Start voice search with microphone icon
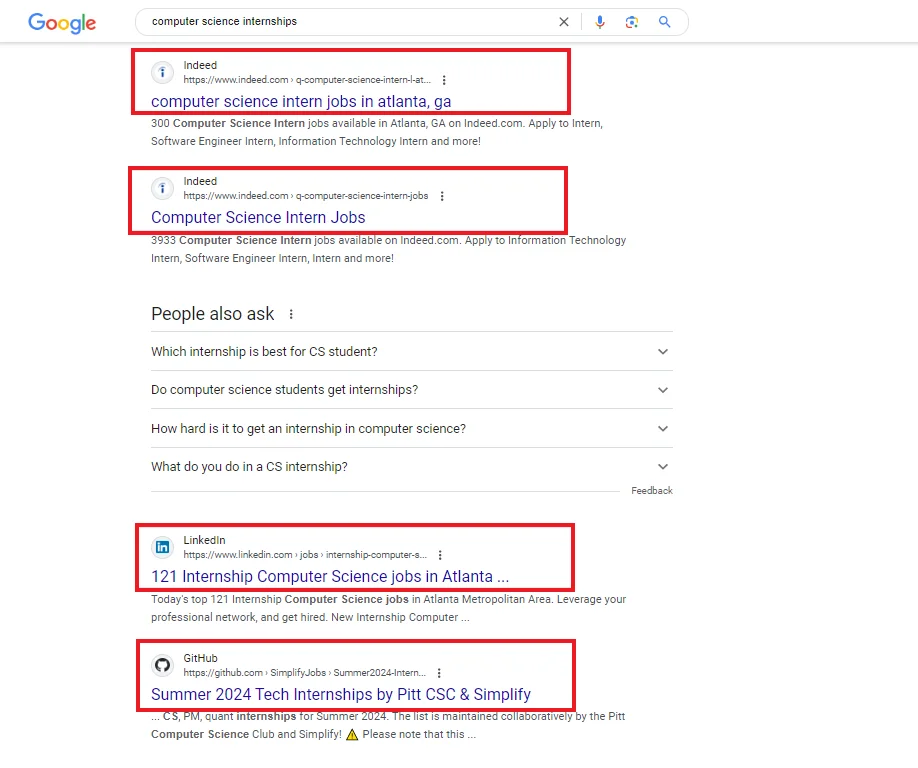The image size is (918, 768). click(x=600, y=22)
